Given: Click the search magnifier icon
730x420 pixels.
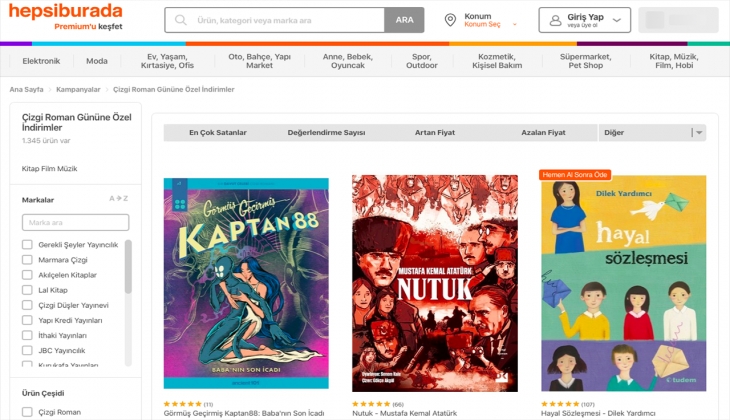Looking at the screenshot, I should (x=182, y=20).
